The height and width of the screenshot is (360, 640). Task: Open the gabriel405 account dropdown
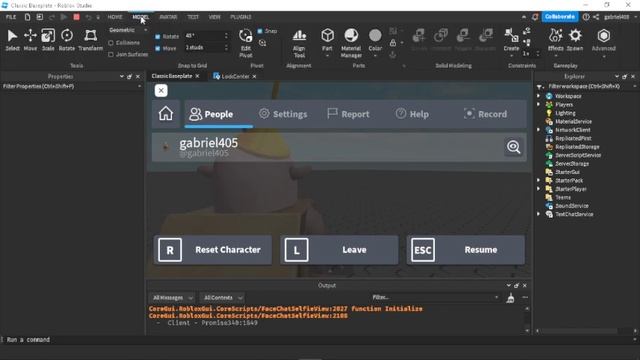620,17
